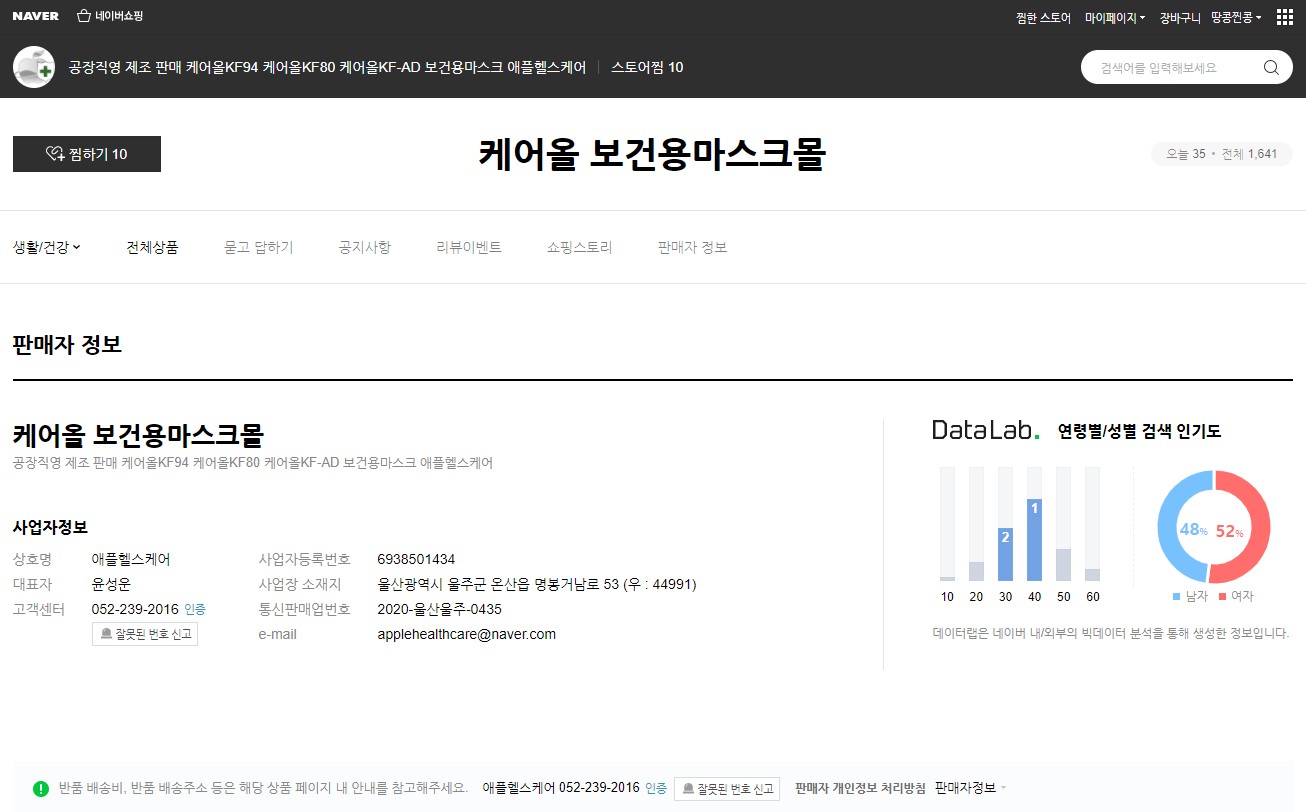Image resolution: width=1306 pixels, height=812 pixels.
Task: Click the DataLab logo
Action: 986,431
